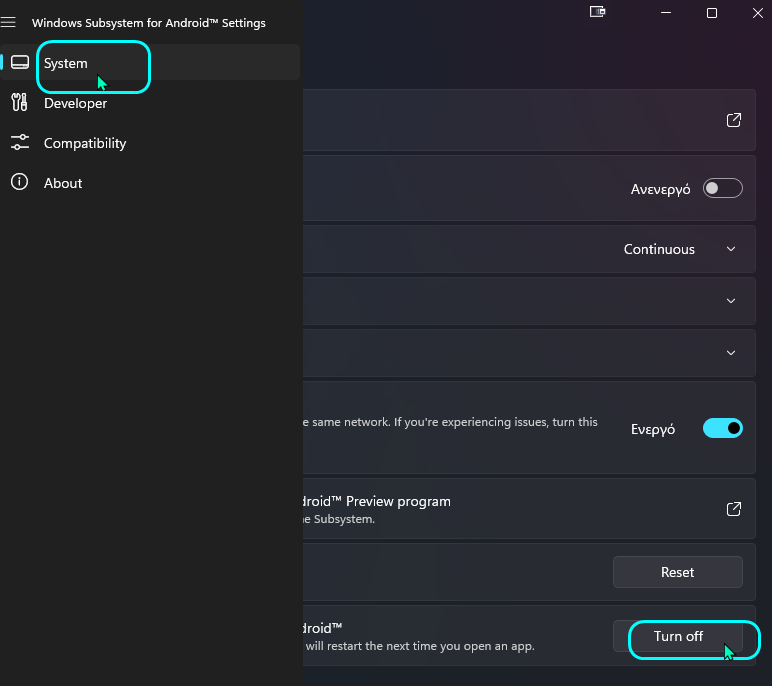The width and height of the screenshot is (772, 686).
Task: Close the settings window
Action: point(758,13)
